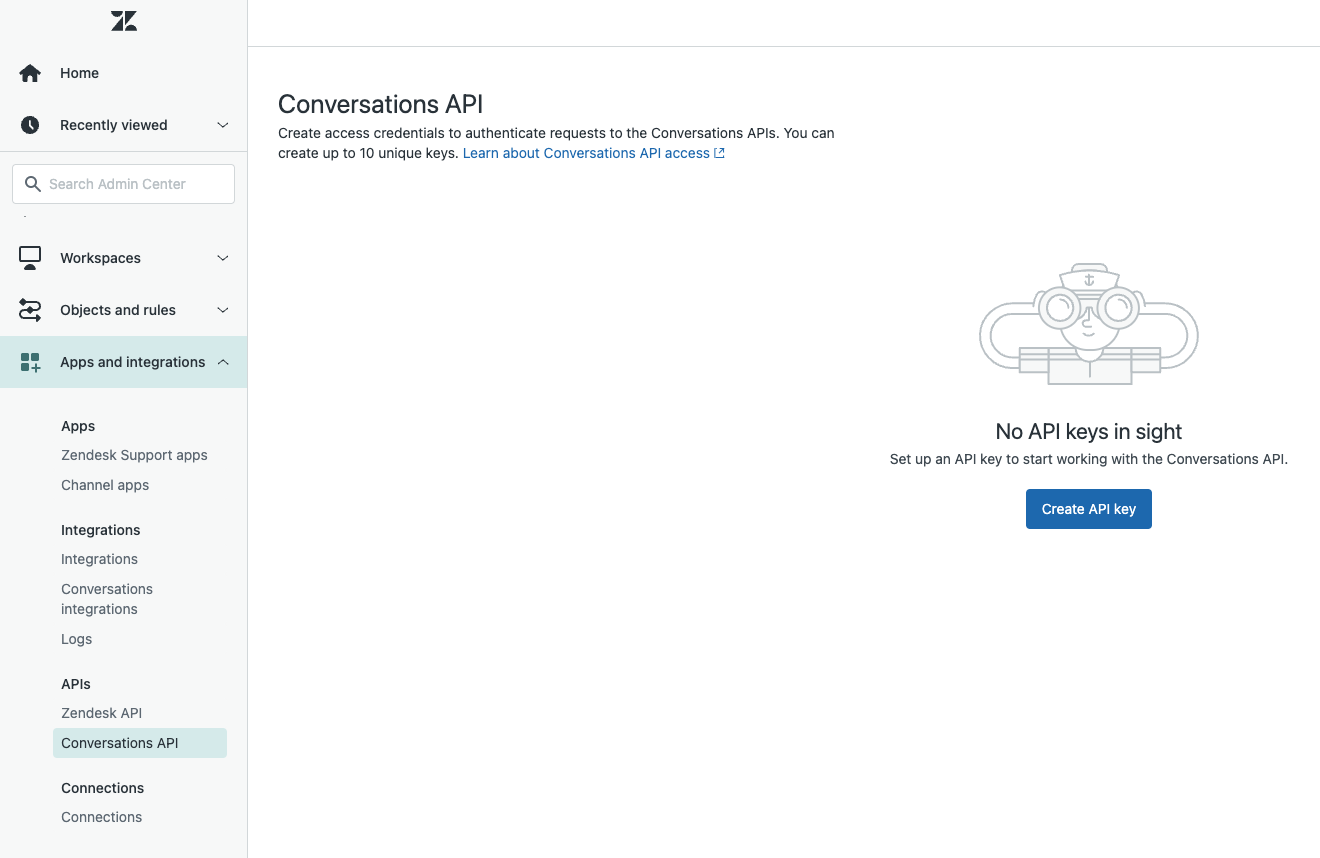The width and height of the screenshot is (1320, 858).
Task: Click the Connections section heading
Action: point(102,788)
